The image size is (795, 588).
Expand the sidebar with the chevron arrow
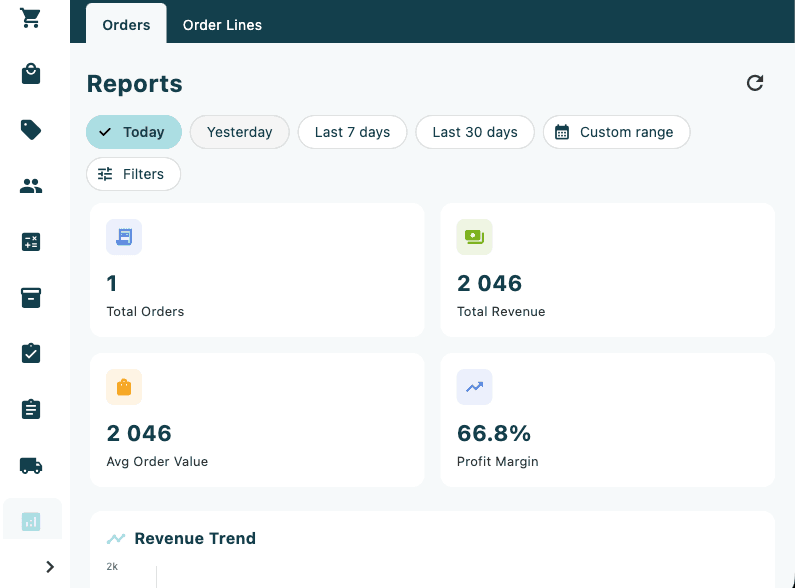(x=50, y=567)
